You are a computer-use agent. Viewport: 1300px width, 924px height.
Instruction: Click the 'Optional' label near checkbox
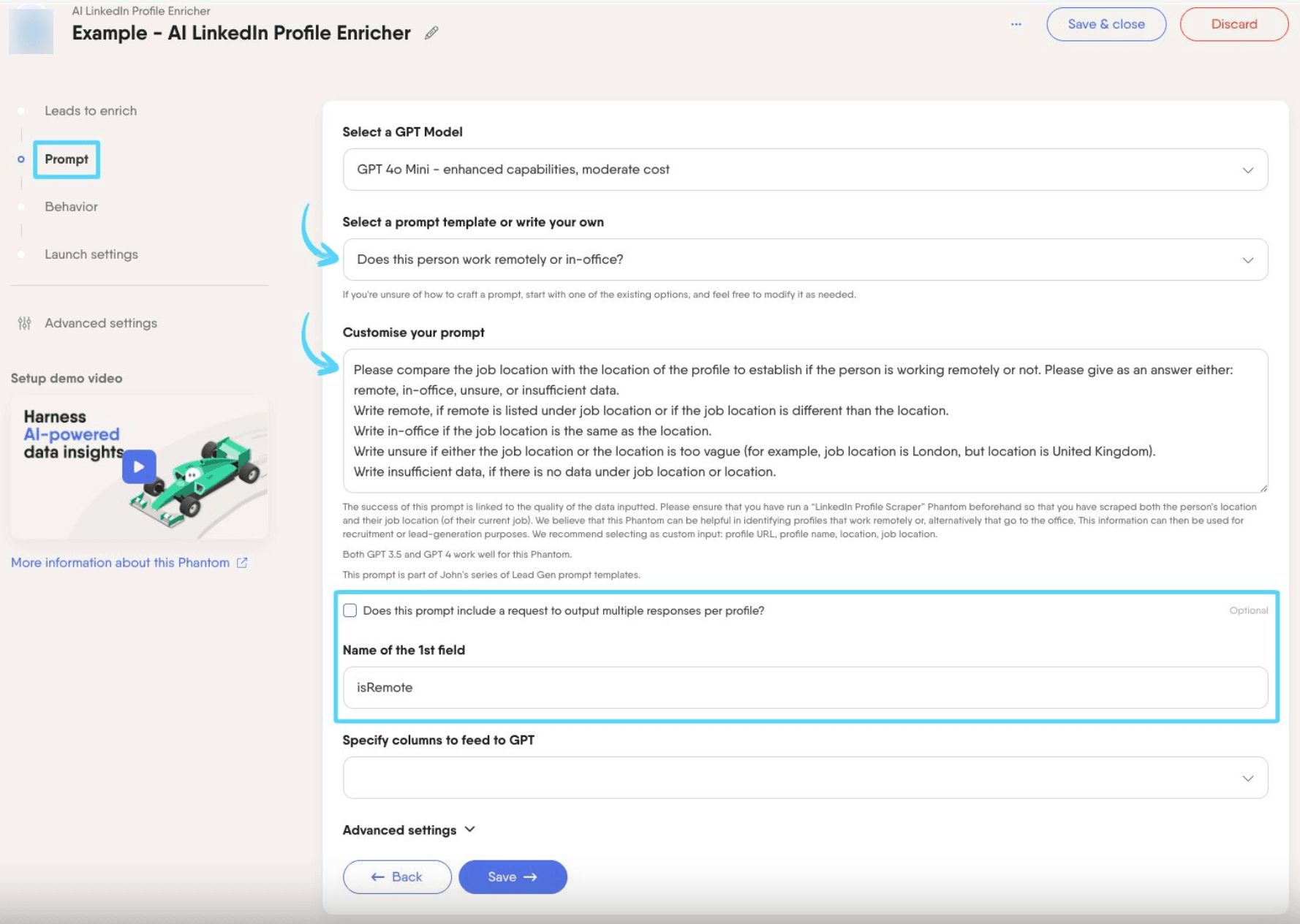coord(1248,610)
